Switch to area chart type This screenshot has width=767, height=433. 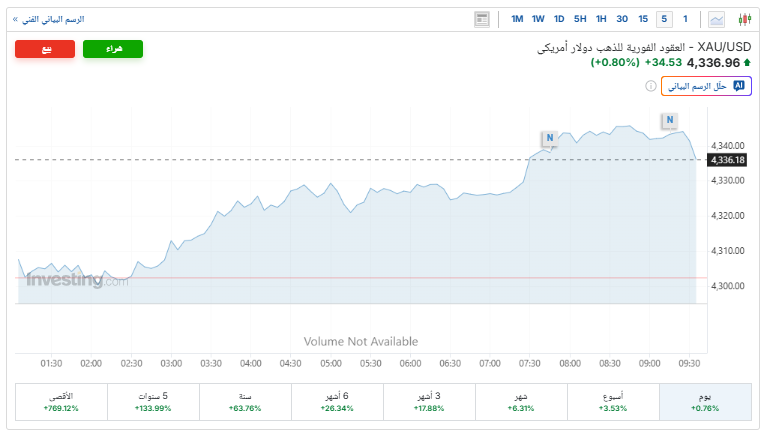pyautogui.click(x=717, y=19)
